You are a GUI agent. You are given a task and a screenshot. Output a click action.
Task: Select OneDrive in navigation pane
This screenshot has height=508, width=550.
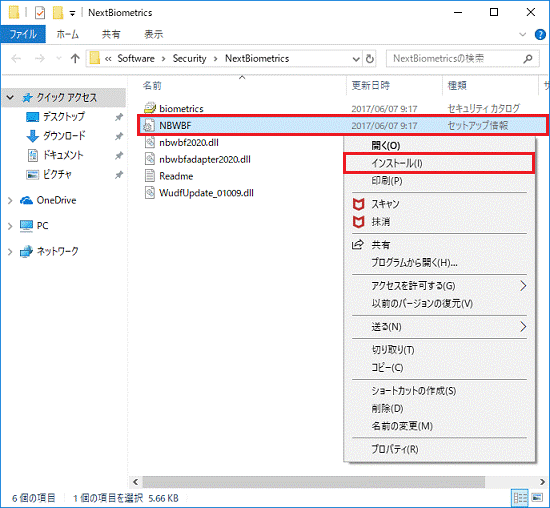tap(56, 200)
